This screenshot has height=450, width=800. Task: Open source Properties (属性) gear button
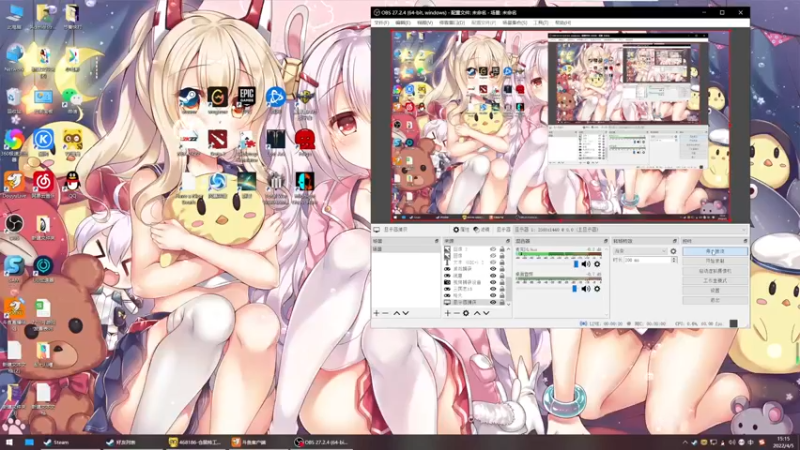(461, 230)
